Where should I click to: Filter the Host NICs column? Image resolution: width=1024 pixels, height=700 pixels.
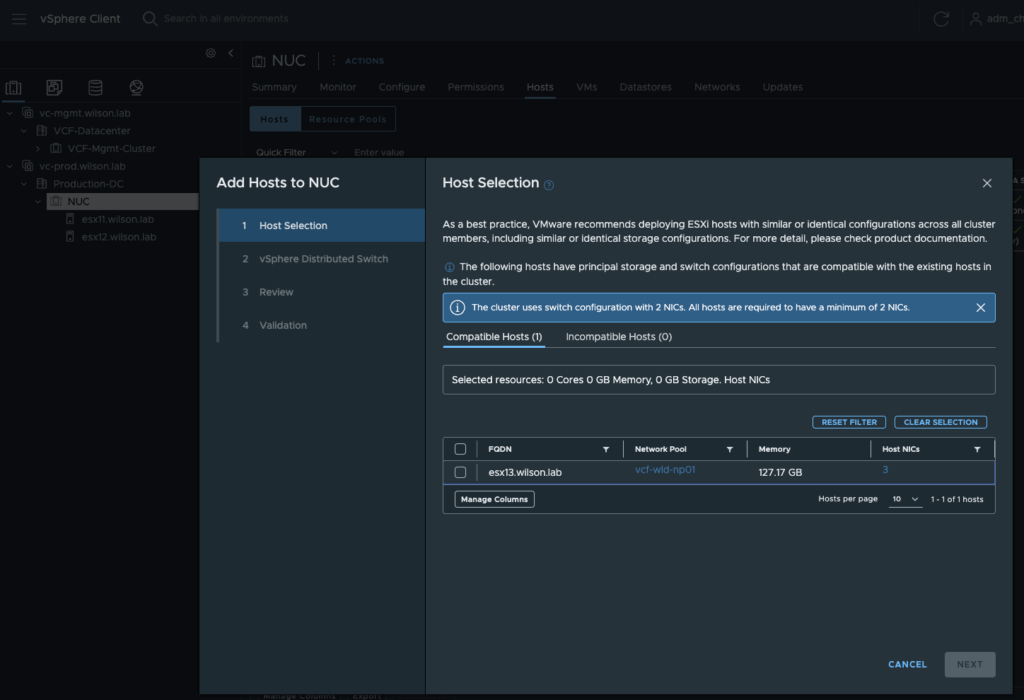(977, 449)
